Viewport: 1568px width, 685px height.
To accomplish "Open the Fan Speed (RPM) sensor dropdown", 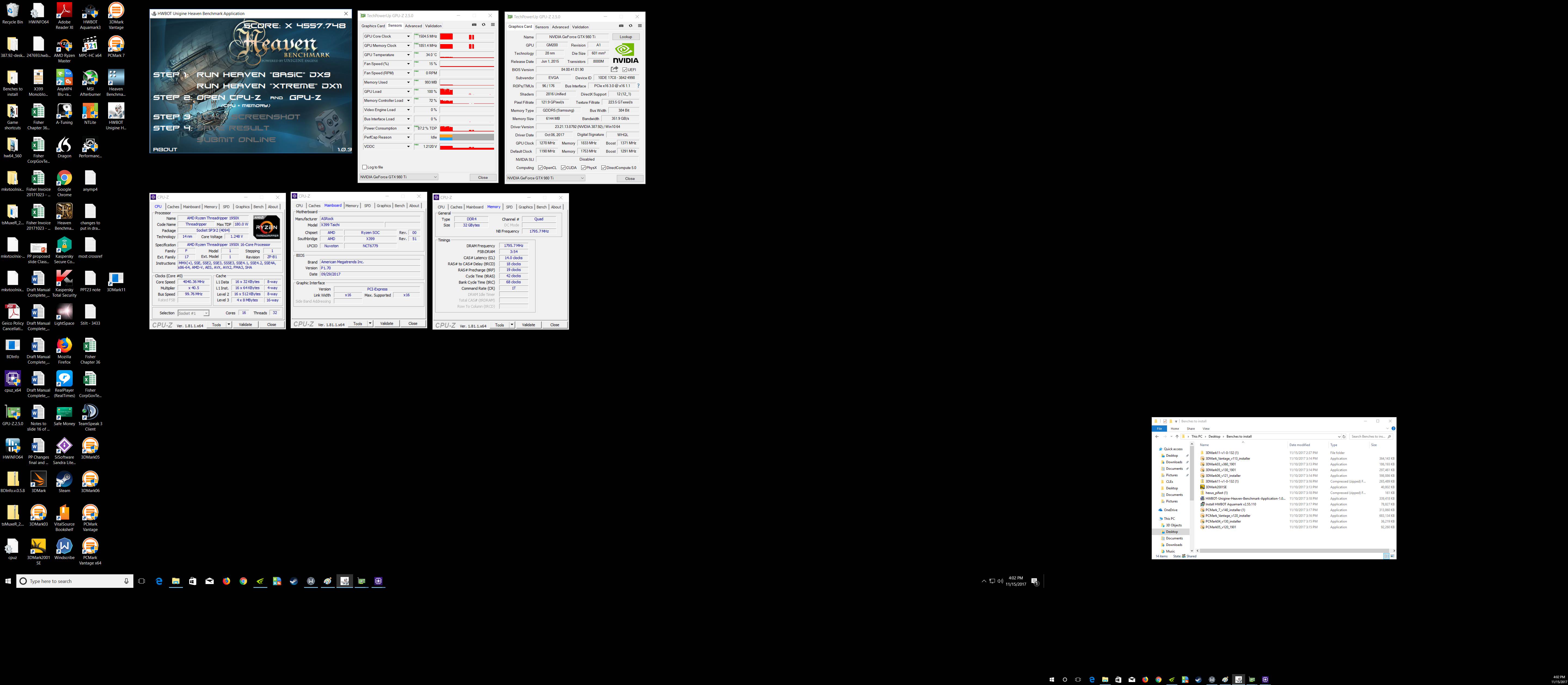I will [408, 73].
